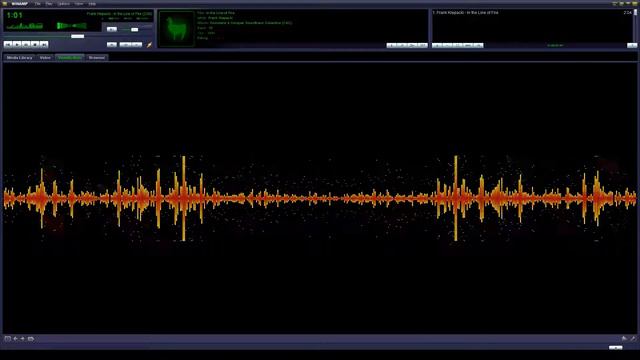Open the File menu
640x360 pixels.
pyautogui.click(x=38, y=4)
